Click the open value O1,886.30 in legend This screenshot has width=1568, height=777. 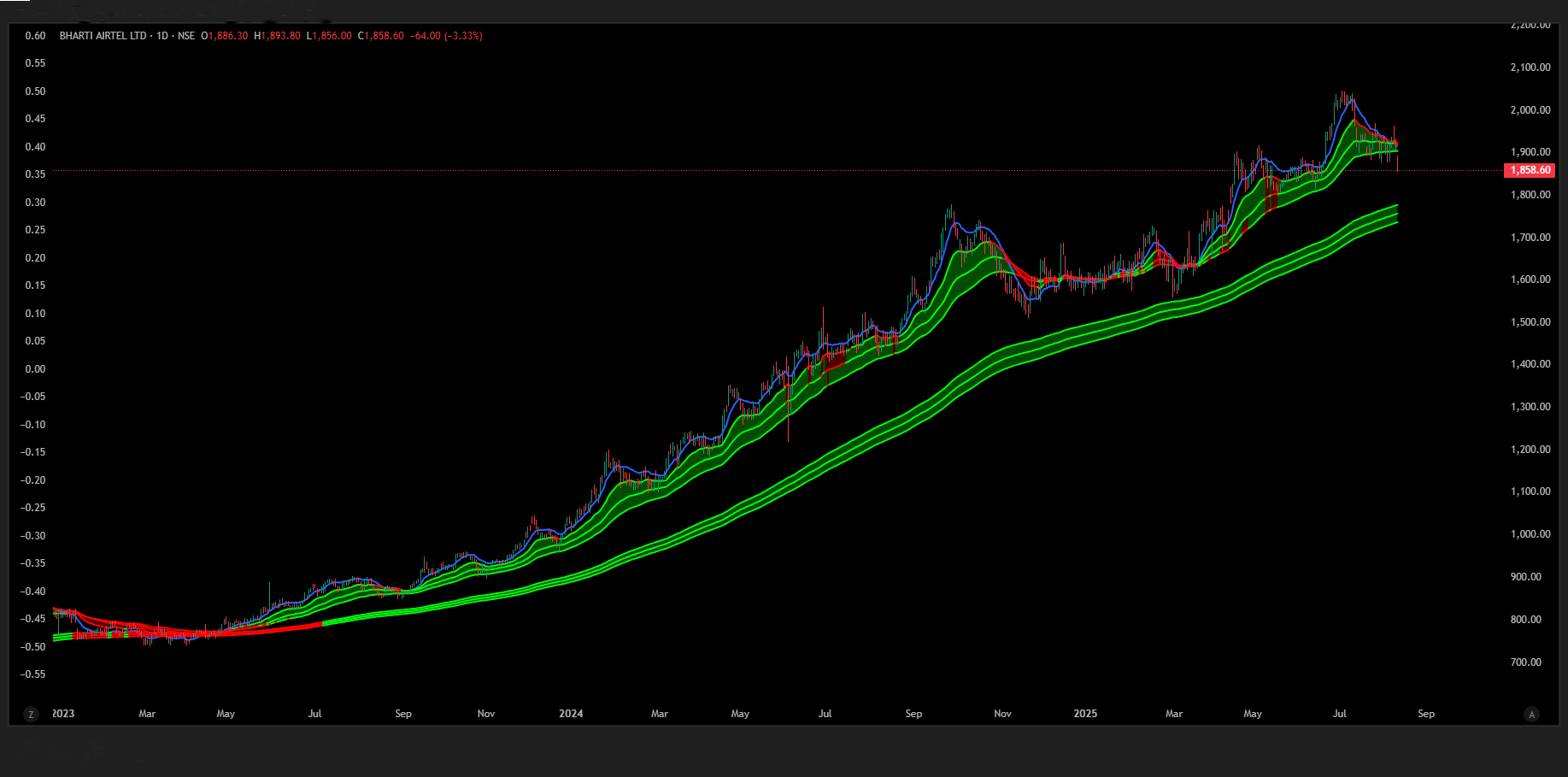click(x=225, y=36)
